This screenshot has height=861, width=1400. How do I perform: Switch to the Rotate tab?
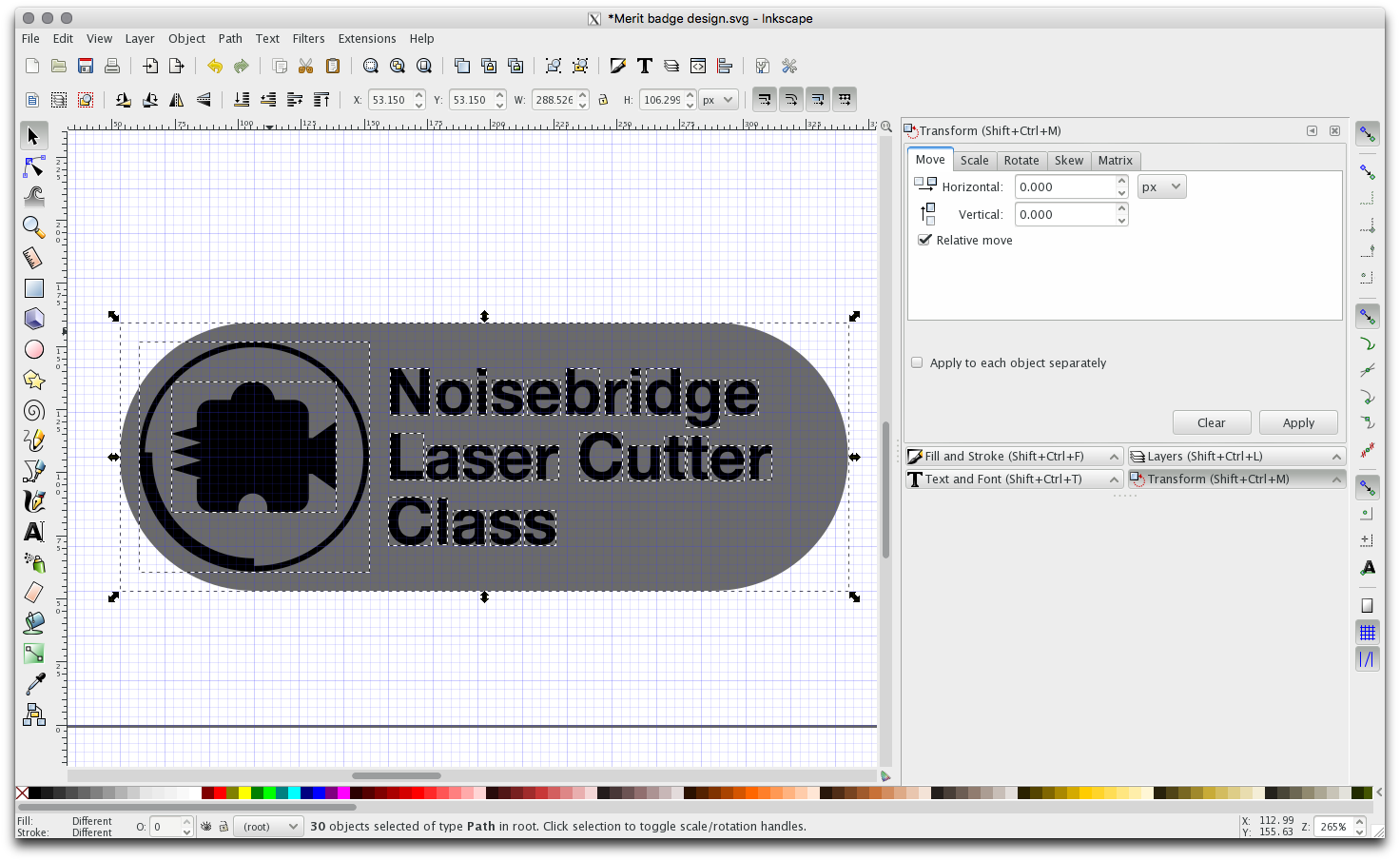coord(1021,161)
